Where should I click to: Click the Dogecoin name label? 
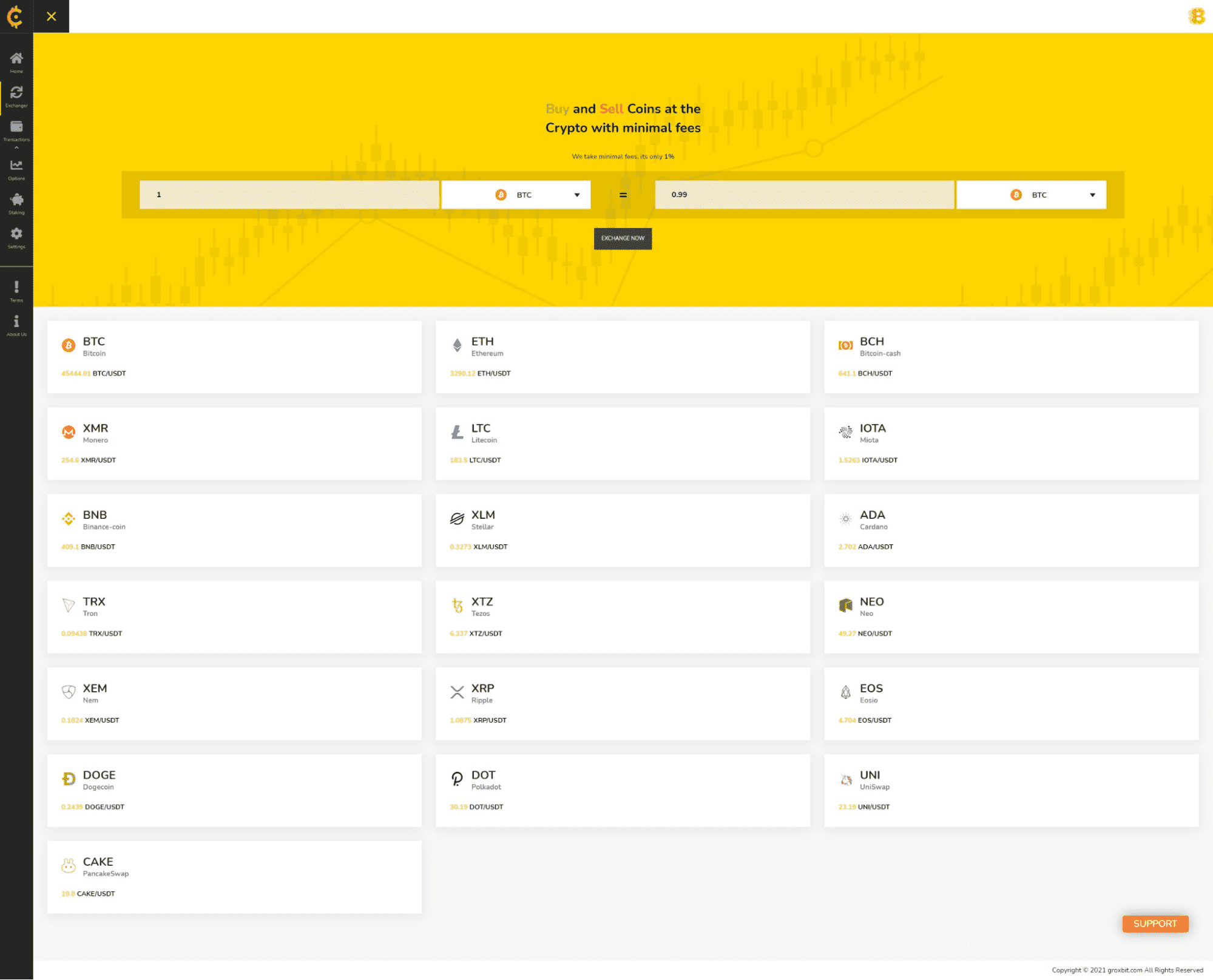(98, 788)
